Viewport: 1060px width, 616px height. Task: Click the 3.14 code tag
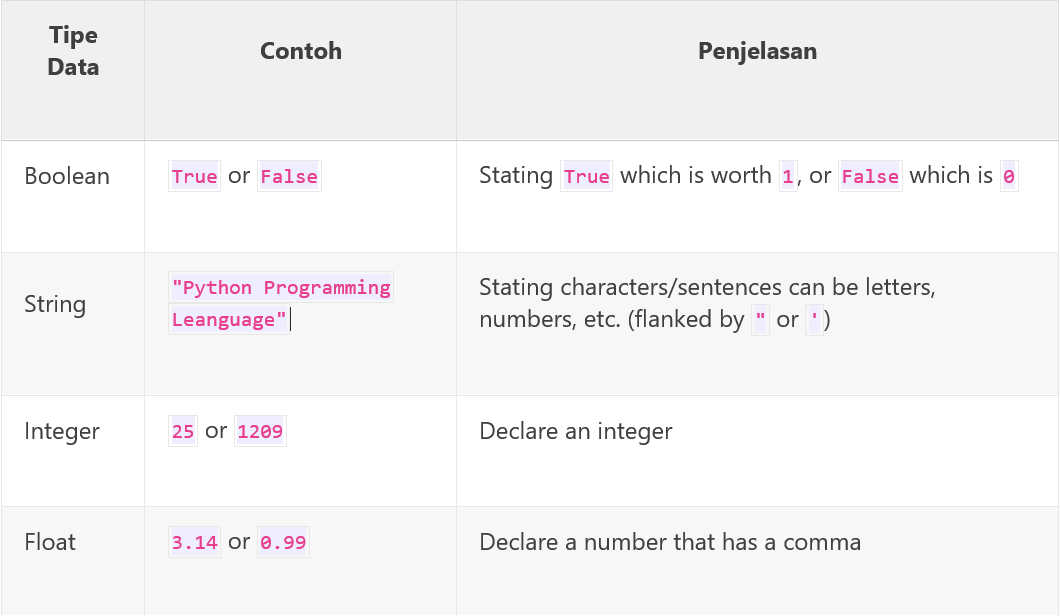(195, 542)
